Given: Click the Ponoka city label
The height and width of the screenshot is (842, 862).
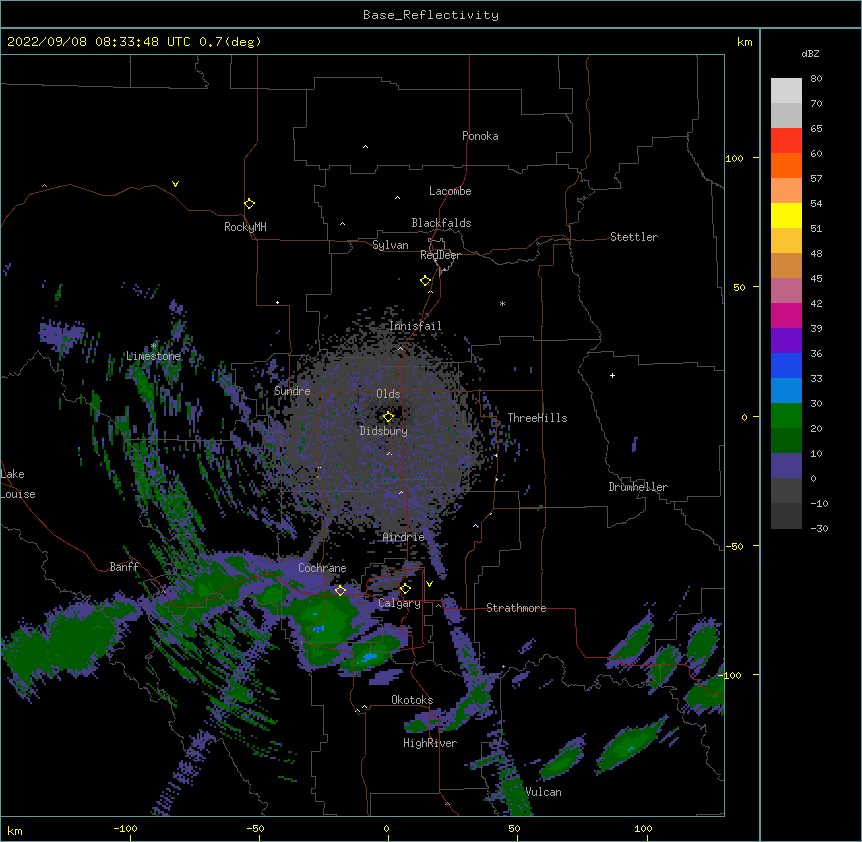Looking at the screenshot, I should [480, 136].
